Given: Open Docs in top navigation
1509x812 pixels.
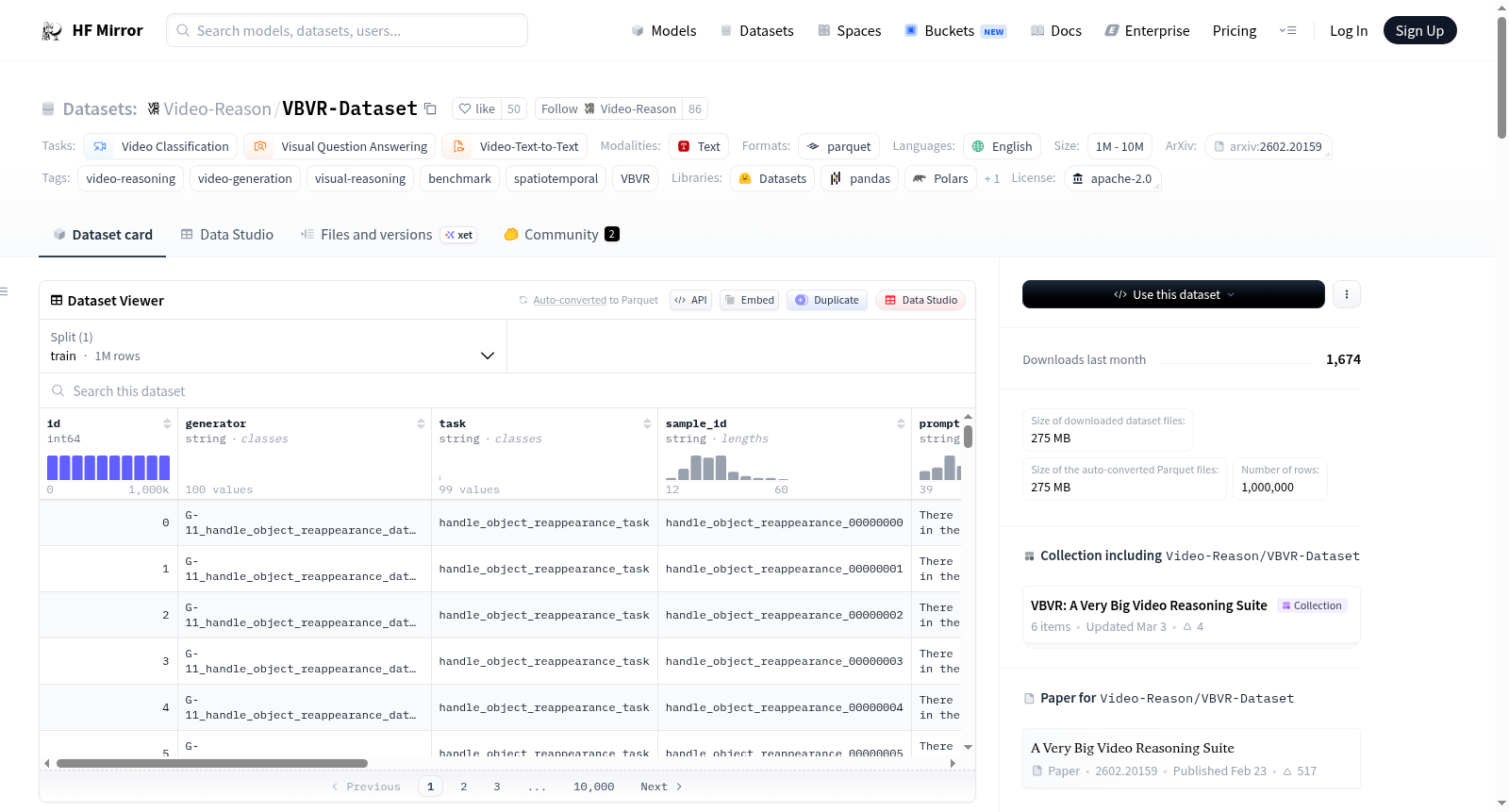Looking at the screenshot, I should [x=1055, y=31].
